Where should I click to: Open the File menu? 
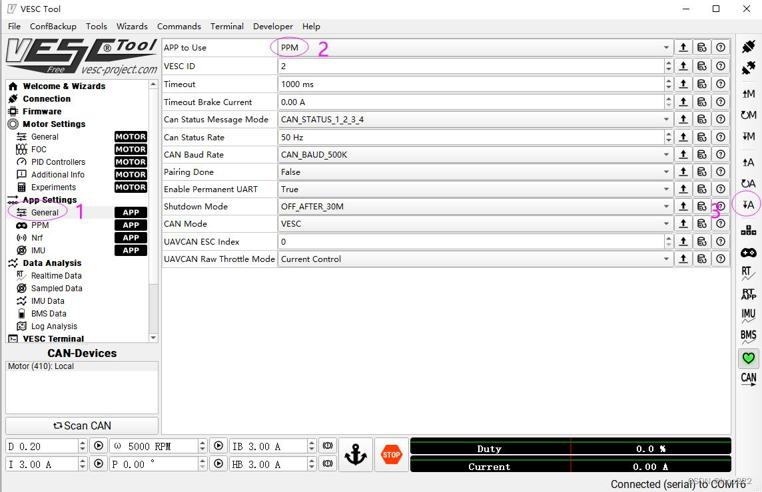(x=14, y=26)
